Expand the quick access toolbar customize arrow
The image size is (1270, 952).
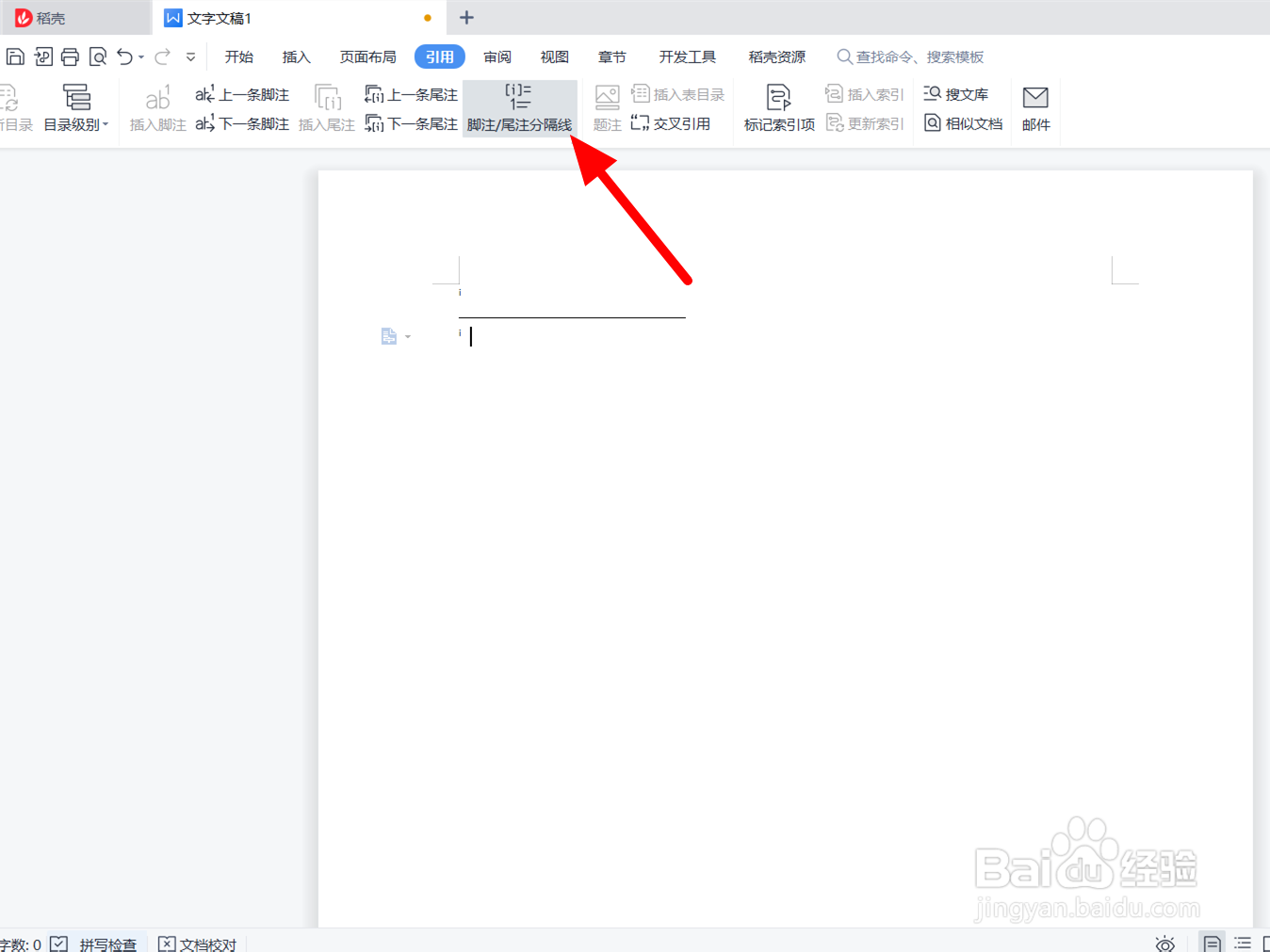[x=190, y=56]
